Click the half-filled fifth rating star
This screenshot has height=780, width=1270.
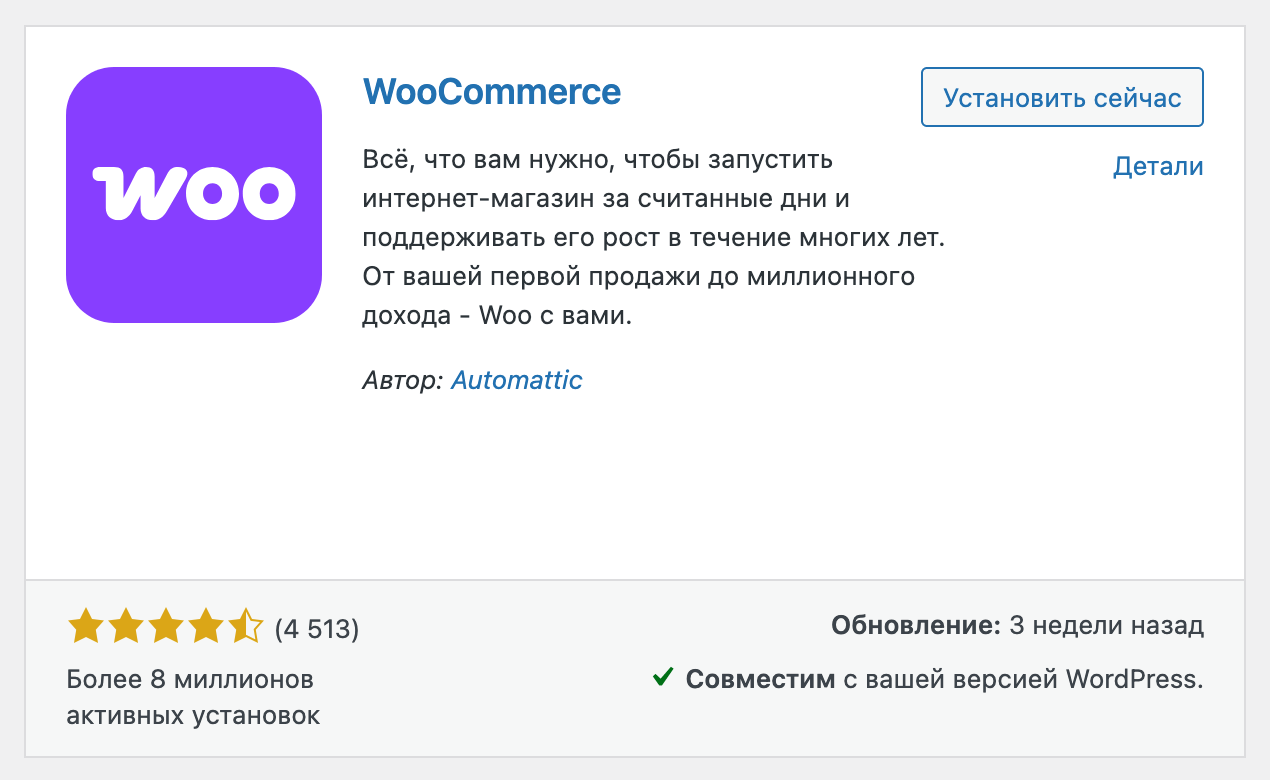(x=245, y=628)
